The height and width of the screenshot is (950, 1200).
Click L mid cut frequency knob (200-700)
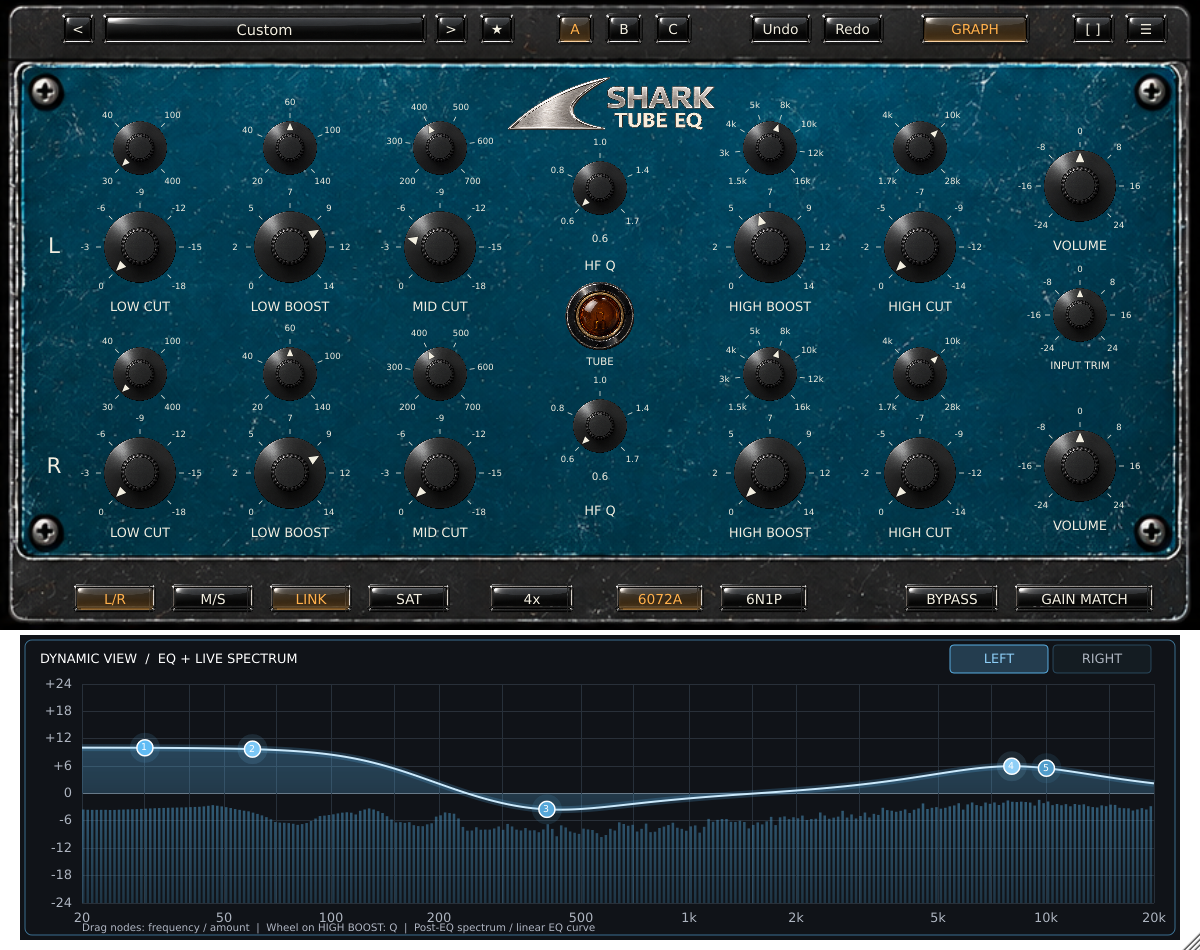coord(440,148)
